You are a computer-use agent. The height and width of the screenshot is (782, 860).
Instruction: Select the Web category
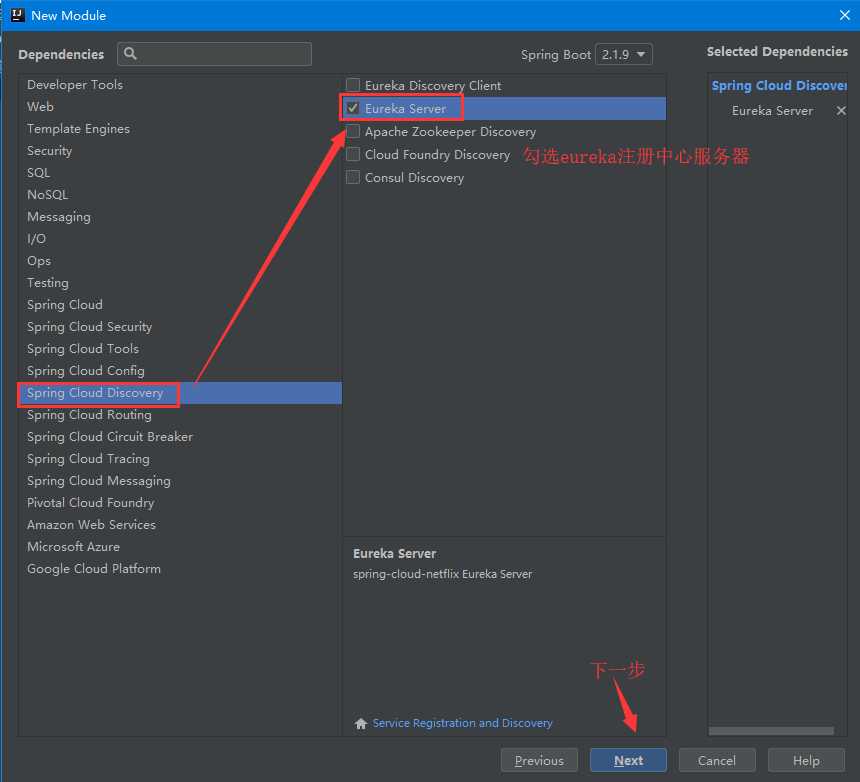(179, 106)
